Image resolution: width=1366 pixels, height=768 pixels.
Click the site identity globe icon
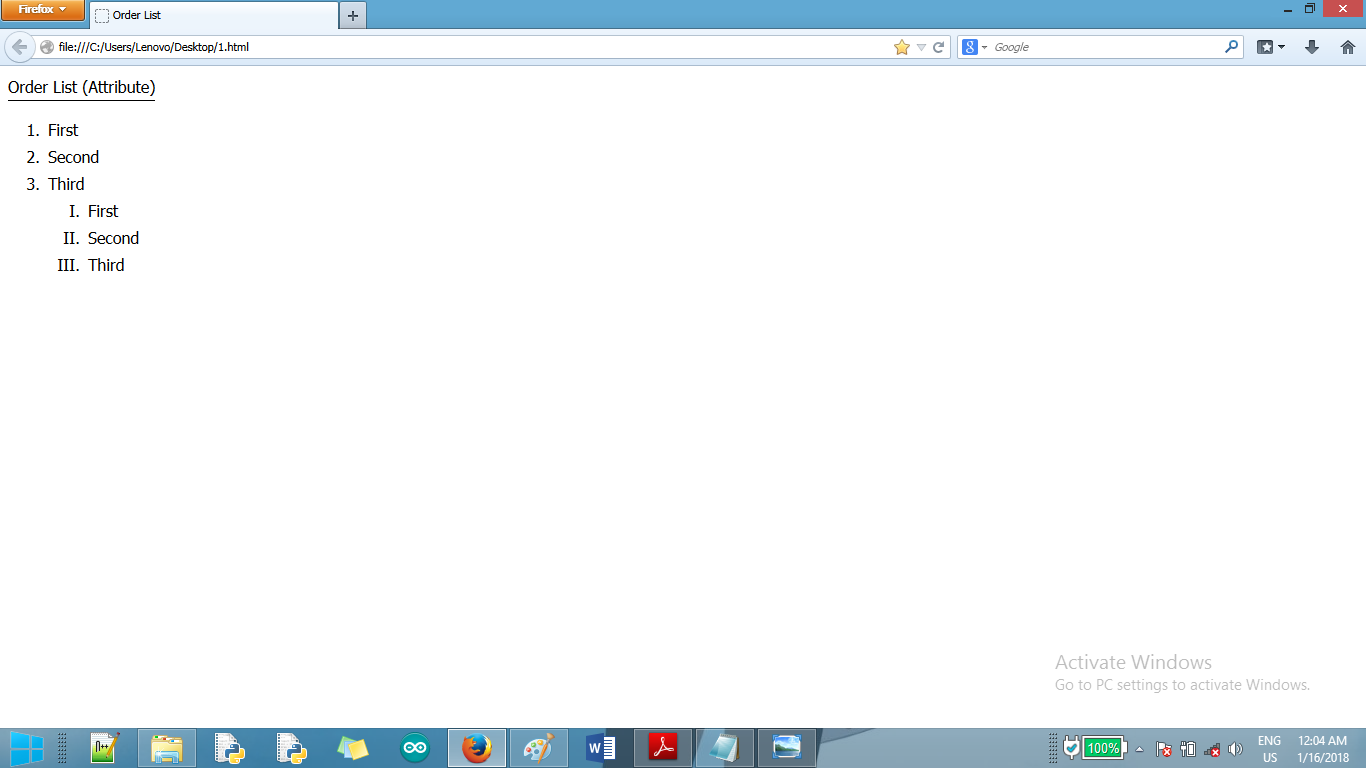47,47
